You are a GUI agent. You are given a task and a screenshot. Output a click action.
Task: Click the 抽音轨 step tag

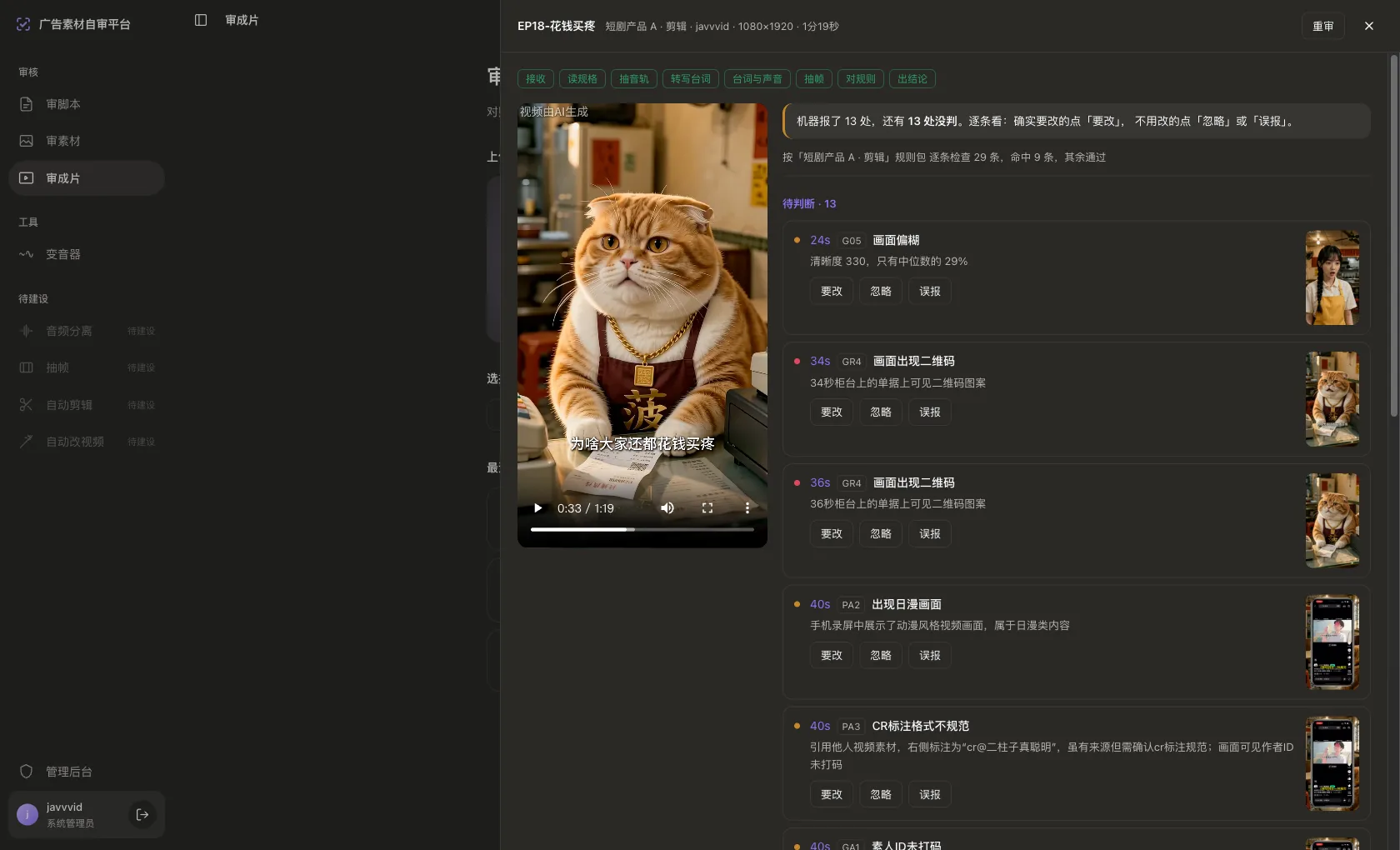634,79
